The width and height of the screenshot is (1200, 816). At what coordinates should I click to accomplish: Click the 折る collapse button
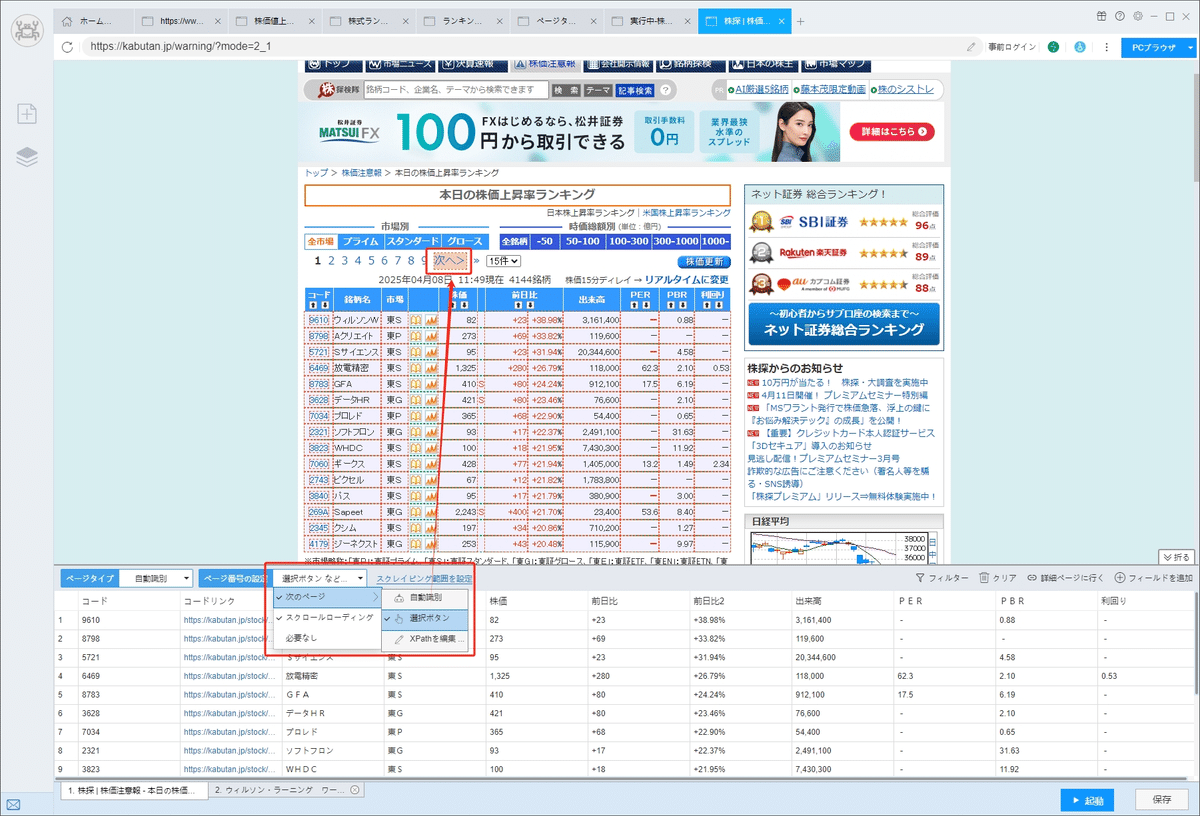(1176, 556)
